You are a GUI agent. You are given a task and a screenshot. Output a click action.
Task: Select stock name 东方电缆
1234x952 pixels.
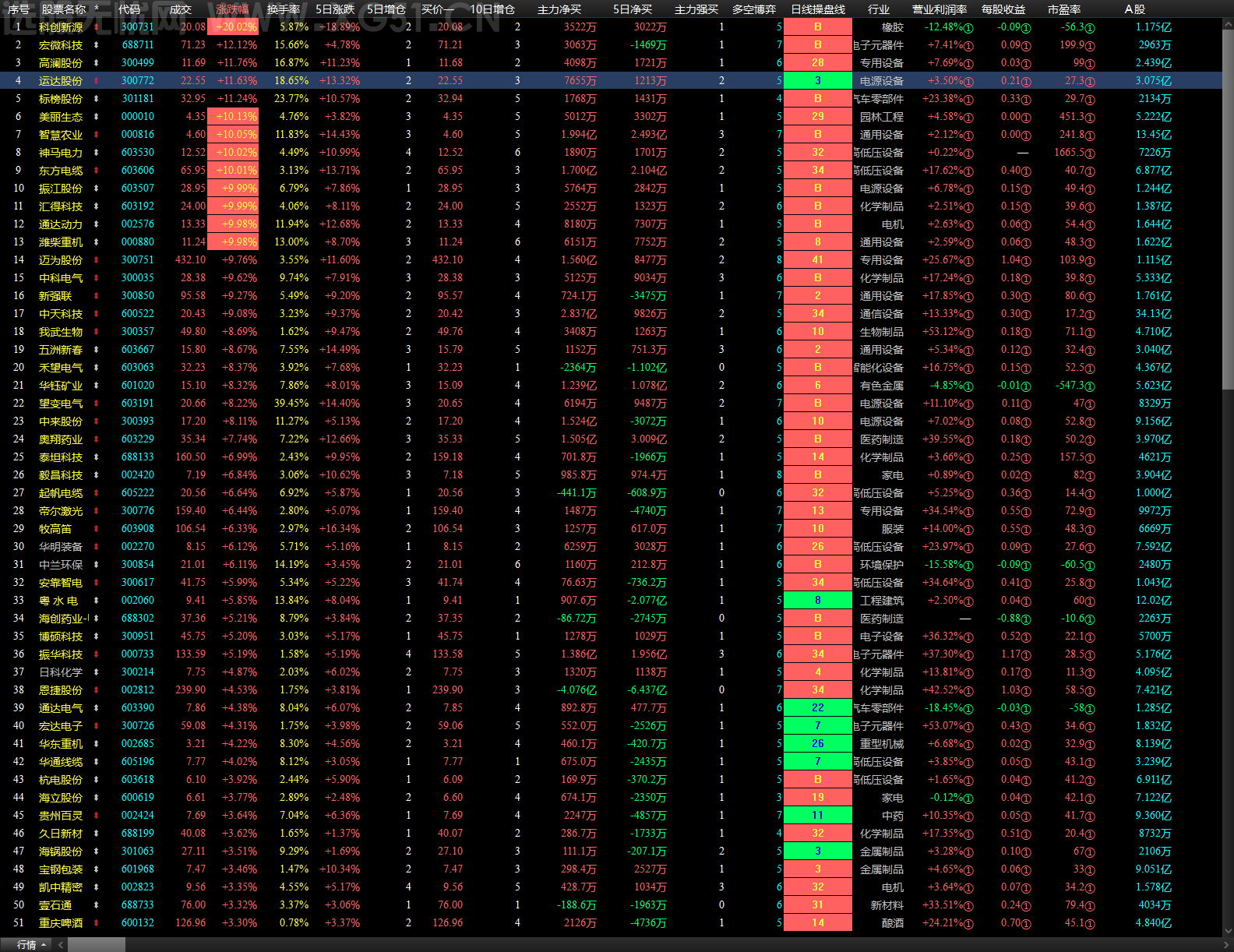click(61, 171)
